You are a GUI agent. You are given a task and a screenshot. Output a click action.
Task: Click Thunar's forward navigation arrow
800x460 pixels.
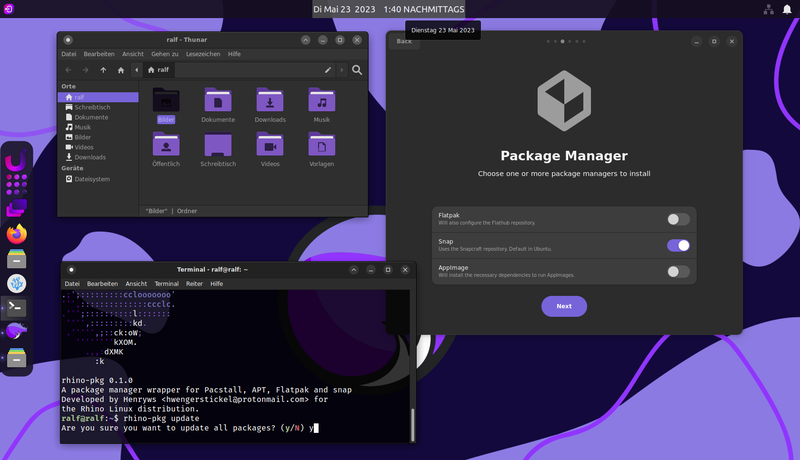[86, 70]
